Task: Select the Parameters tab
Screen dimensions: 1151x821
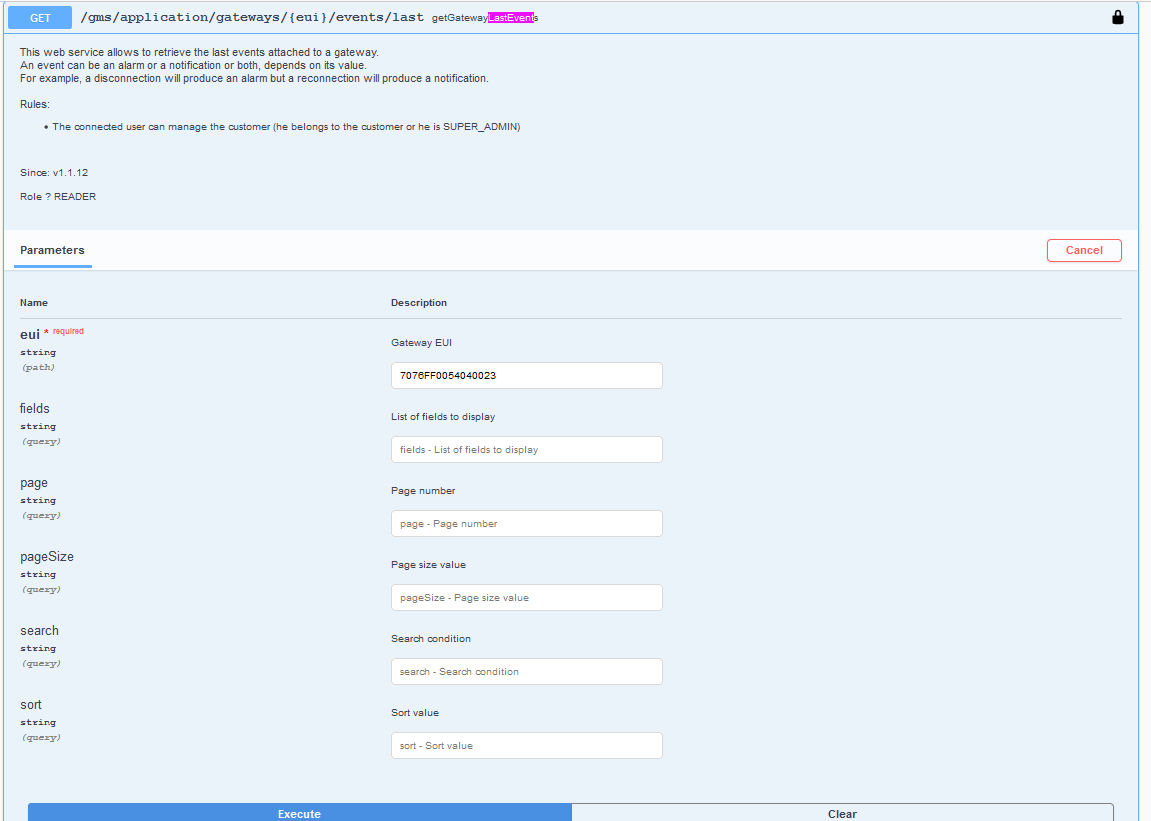Action: [x=52, y=250]
